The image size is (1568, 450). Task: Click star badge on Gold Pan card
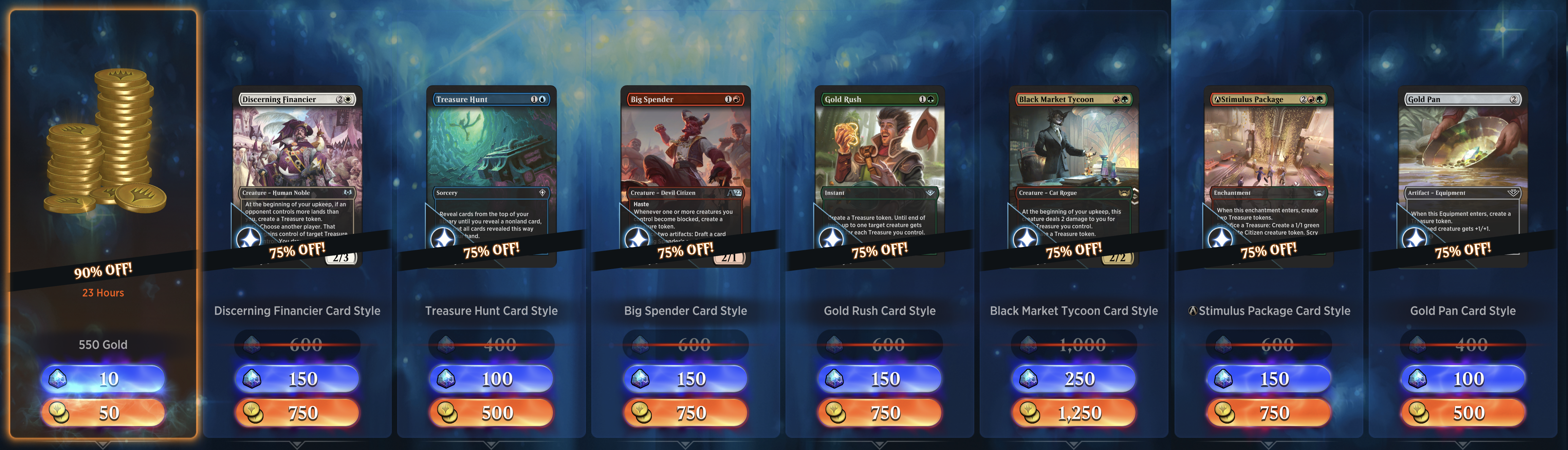[1414, 238]
